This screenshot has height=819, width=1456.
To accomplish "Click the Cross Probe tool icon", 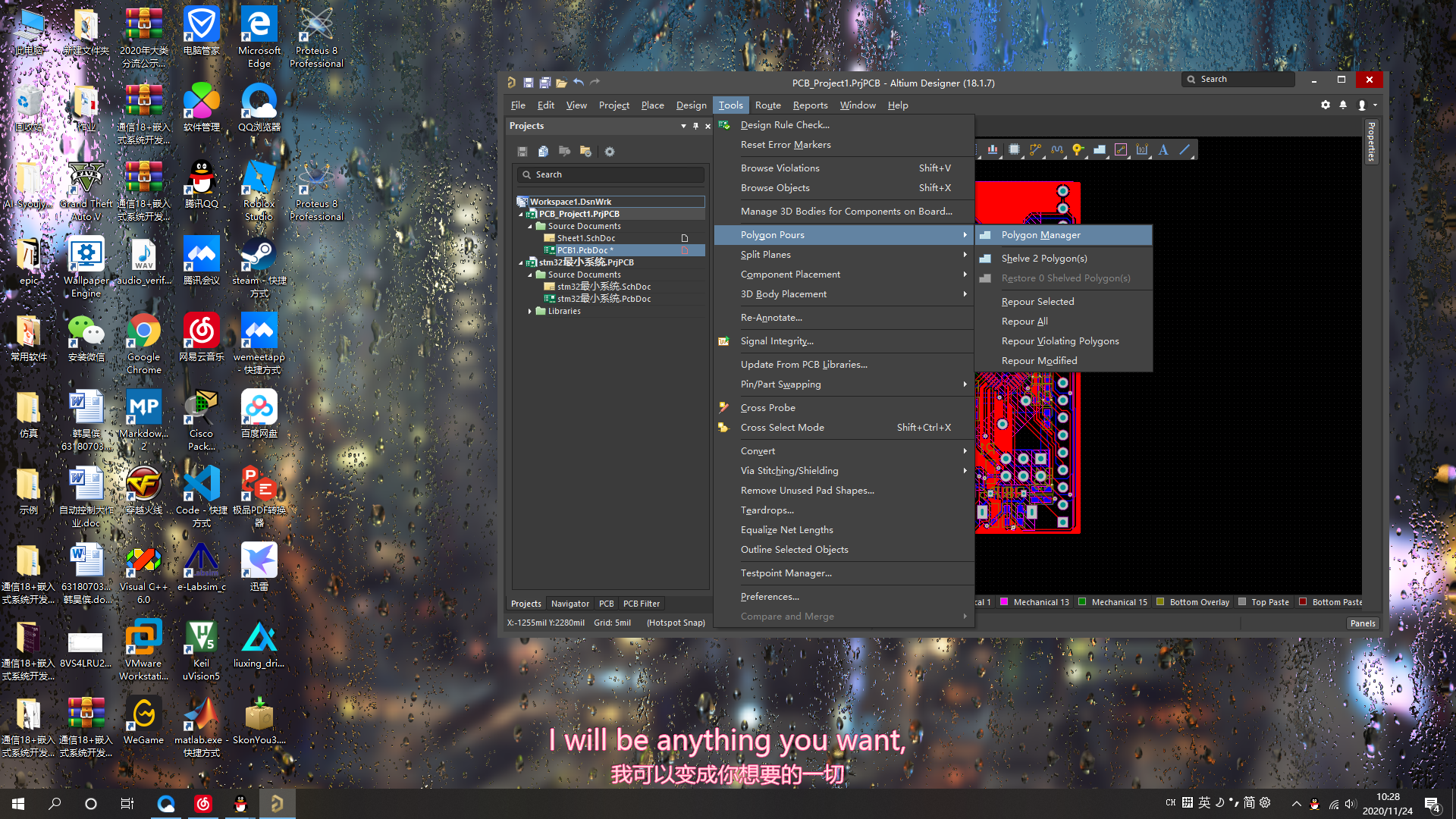I will tap(724, 406).
